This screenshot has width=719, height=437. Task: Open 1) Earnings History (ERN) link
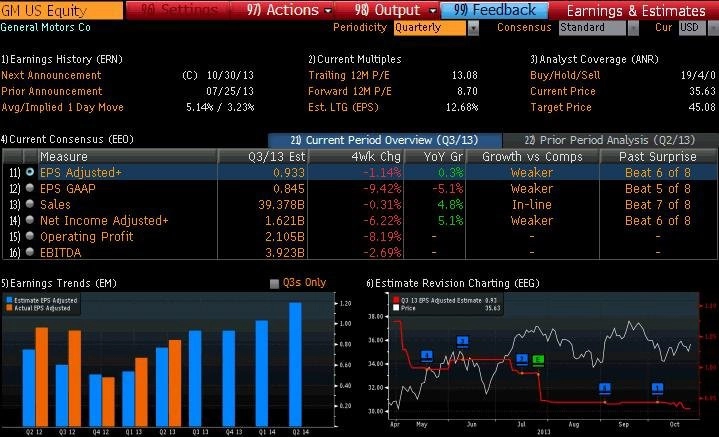coord(62,59)
